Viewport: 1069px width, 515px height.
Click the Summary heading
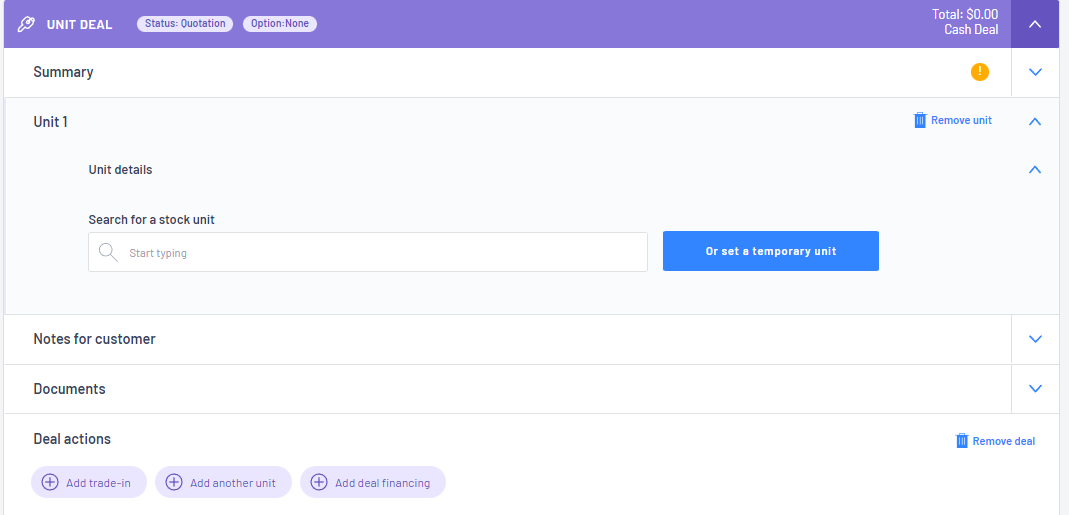coord(63,72)
